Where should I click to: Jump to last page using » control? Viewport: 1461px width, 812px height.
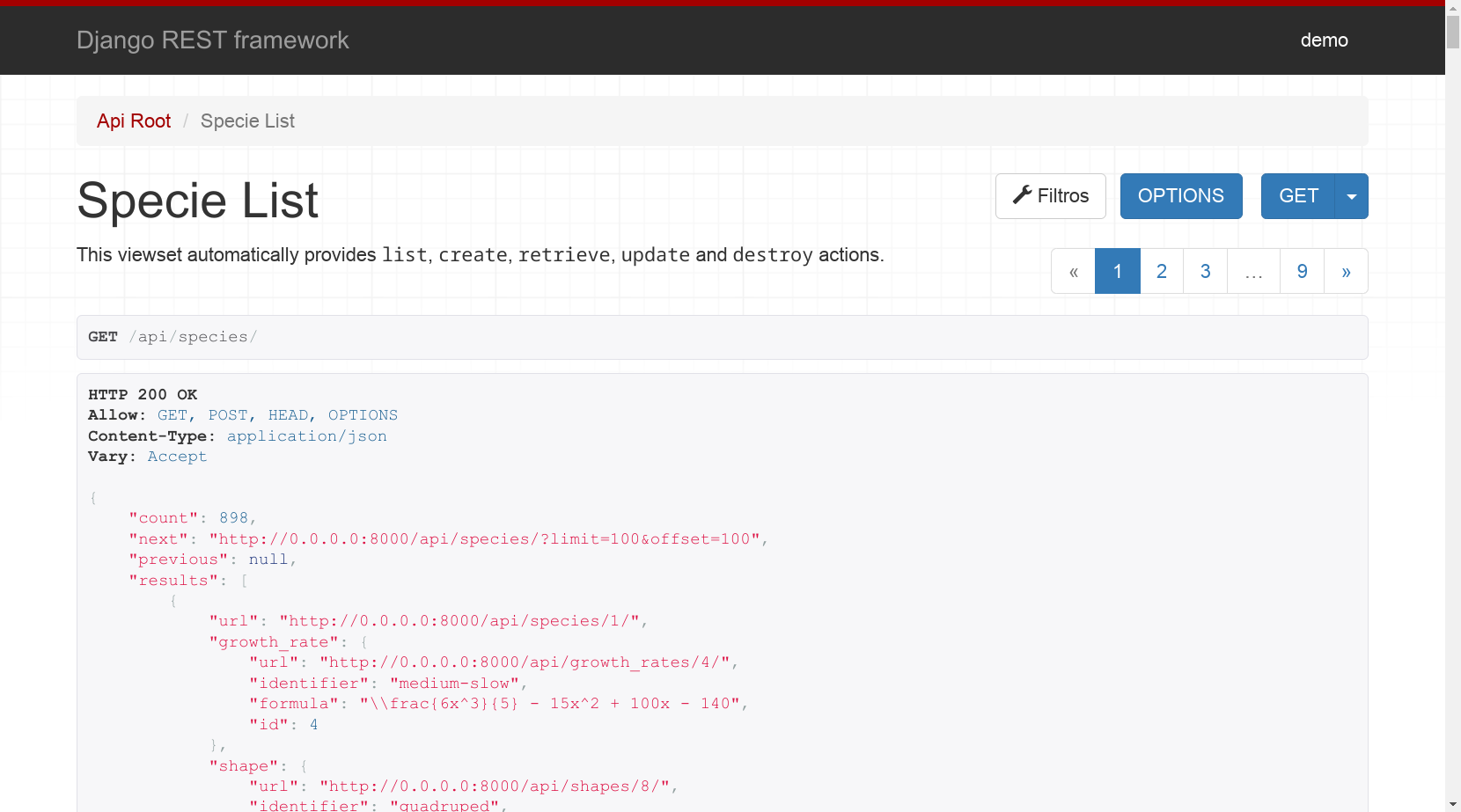click(x=1346, y=271)
